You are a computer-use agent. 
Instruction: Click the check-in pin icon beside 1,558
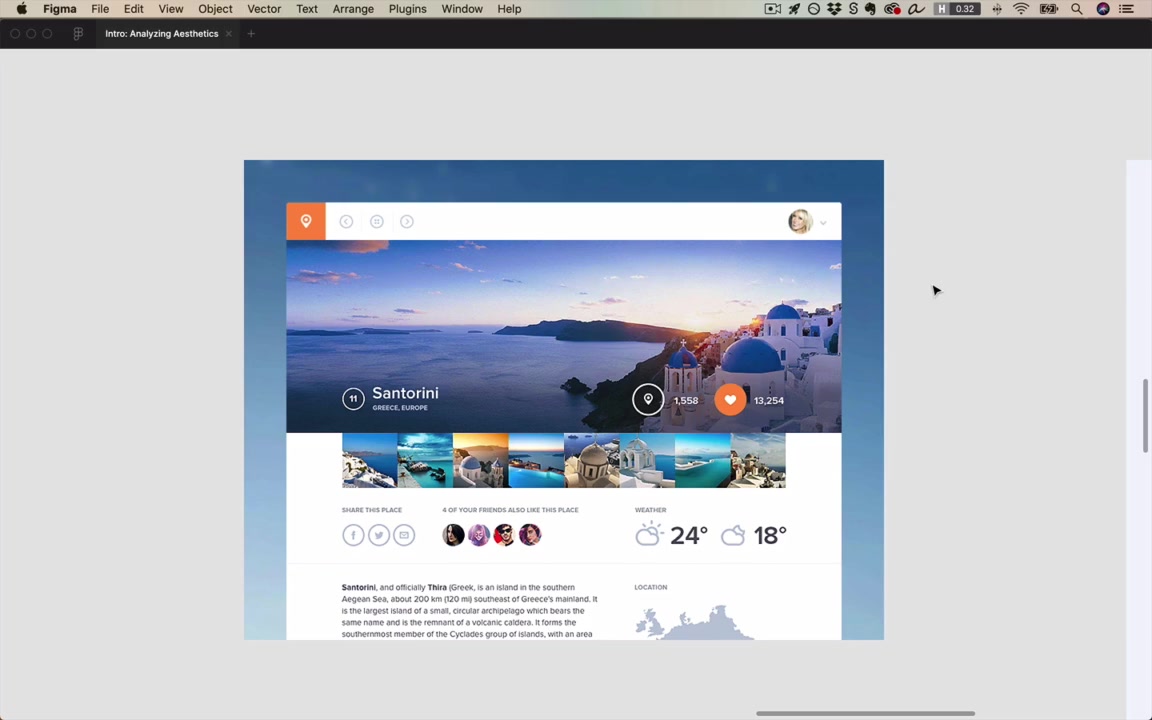(x=648, y=400)
